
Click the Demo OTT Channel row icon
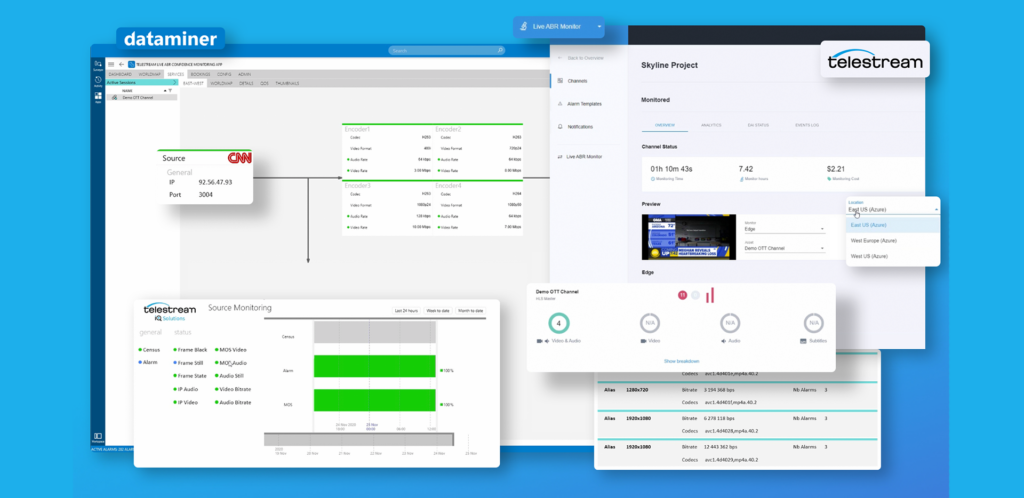click(x=115, y=97)
